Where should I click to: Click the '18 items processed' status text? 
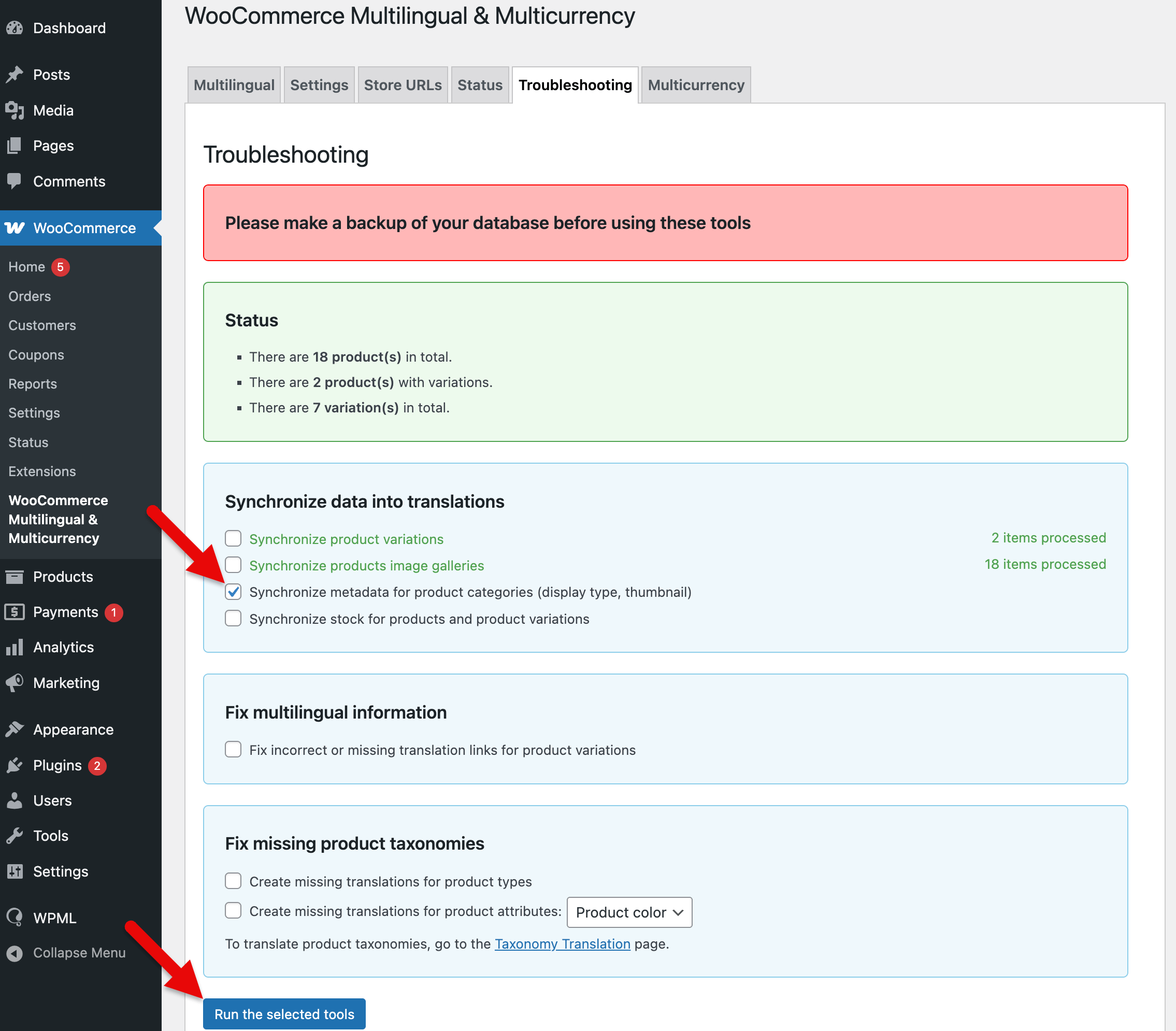point(1045,564)
